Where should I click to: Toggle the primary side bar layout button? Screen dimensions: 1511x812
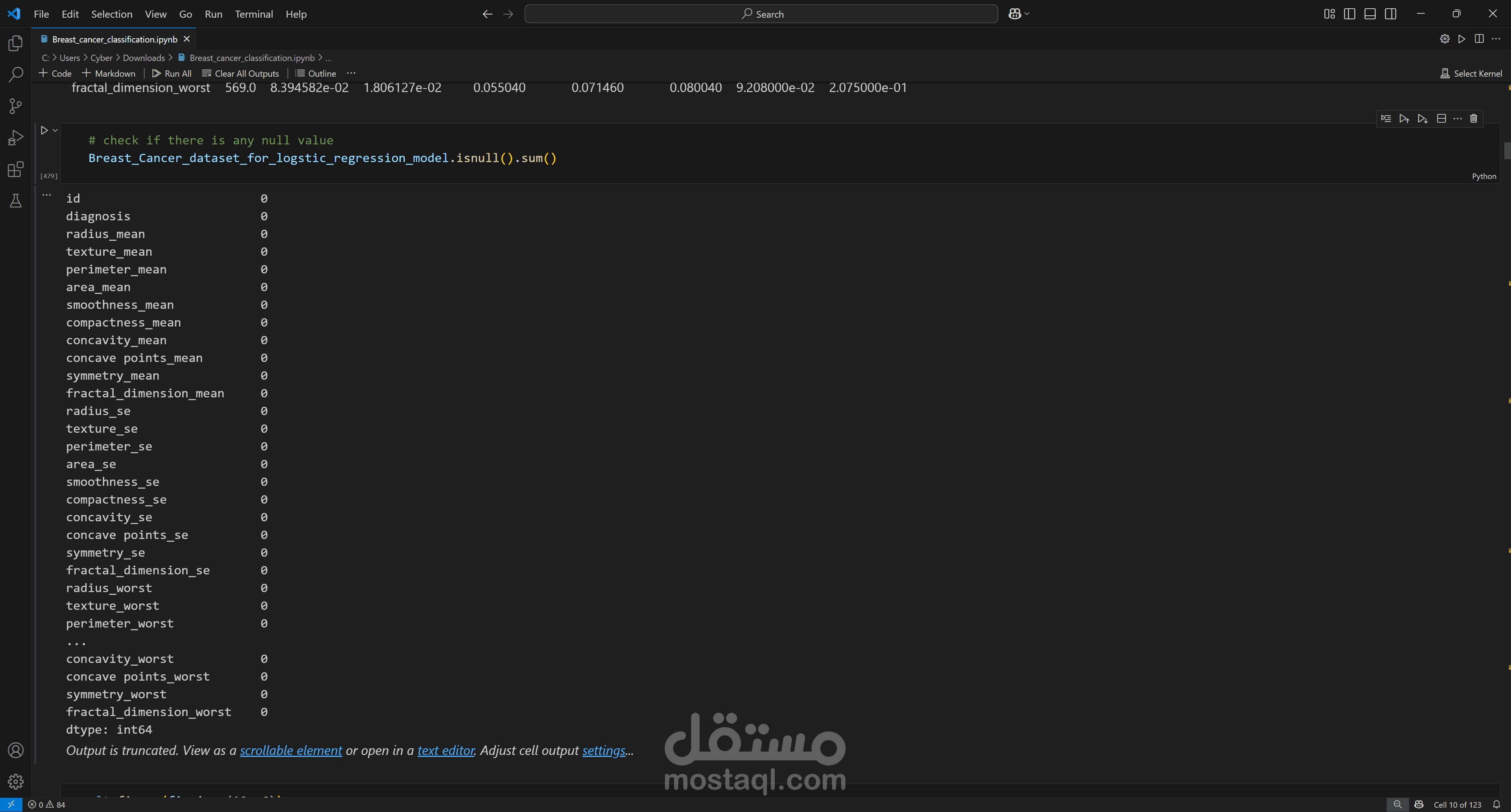(1349, 14)
